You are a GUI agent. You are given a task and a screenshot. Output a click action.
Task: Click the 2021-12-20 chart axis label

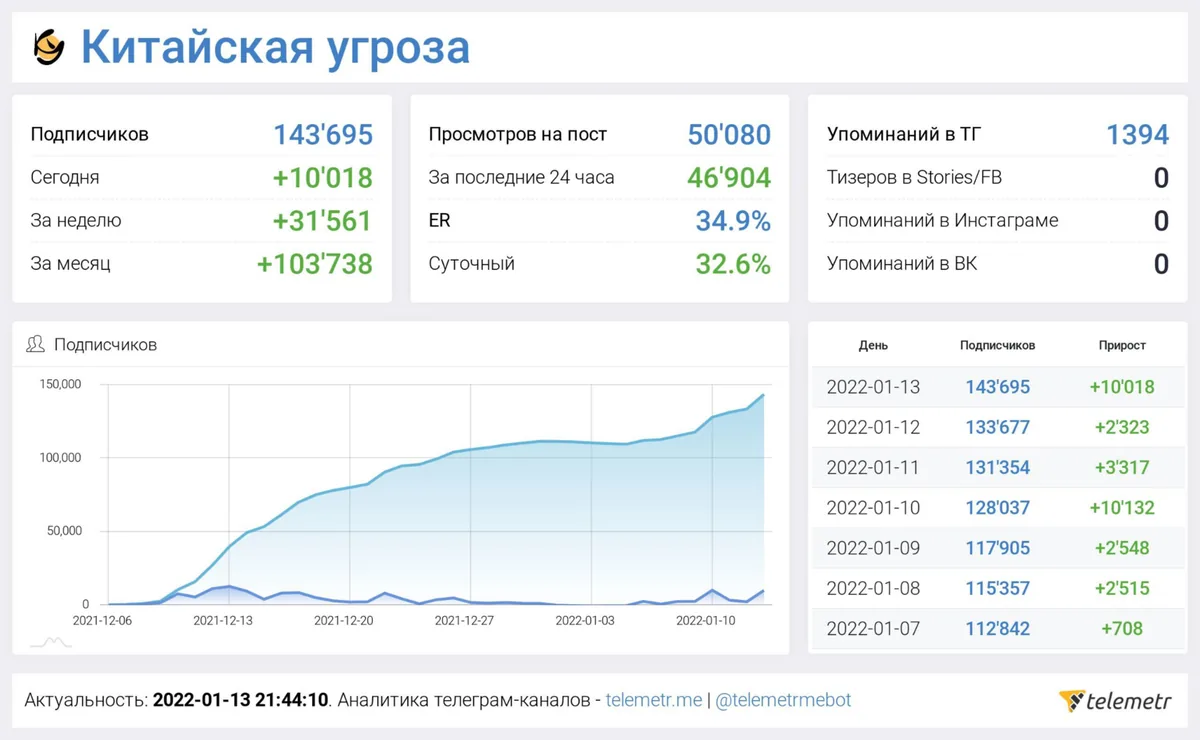click(x=343, y=620)
